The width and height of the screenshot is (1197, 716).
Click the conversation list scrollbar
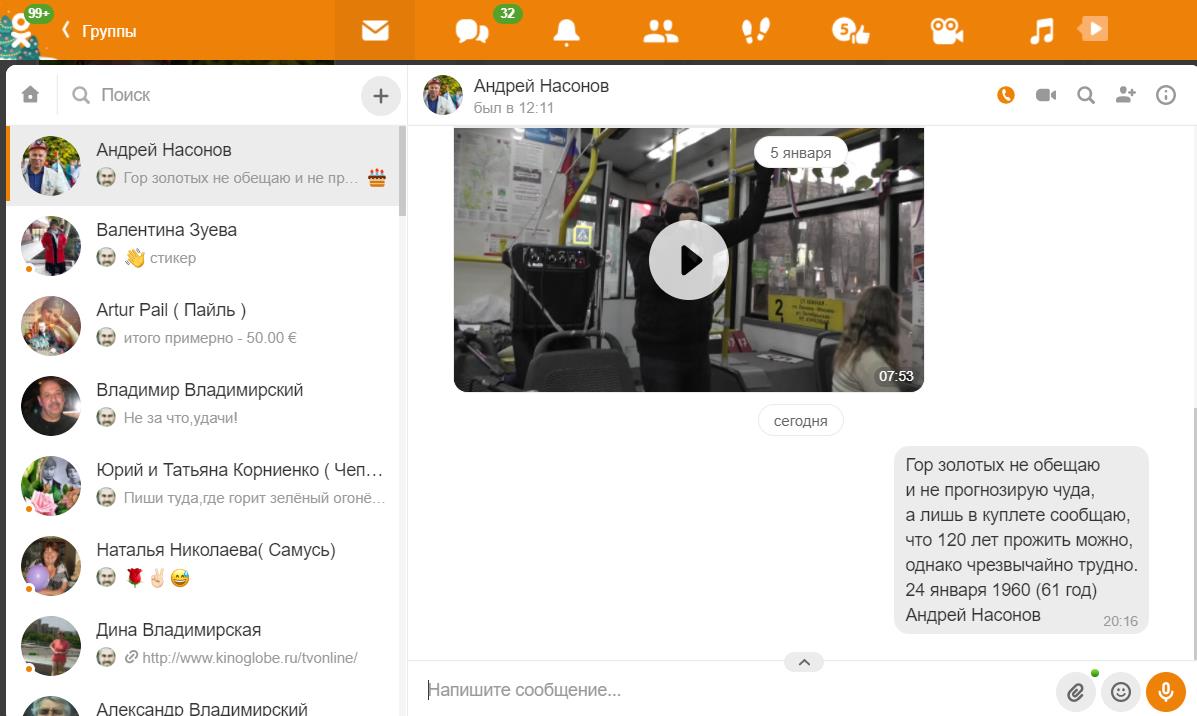click(x=402, y=172)
